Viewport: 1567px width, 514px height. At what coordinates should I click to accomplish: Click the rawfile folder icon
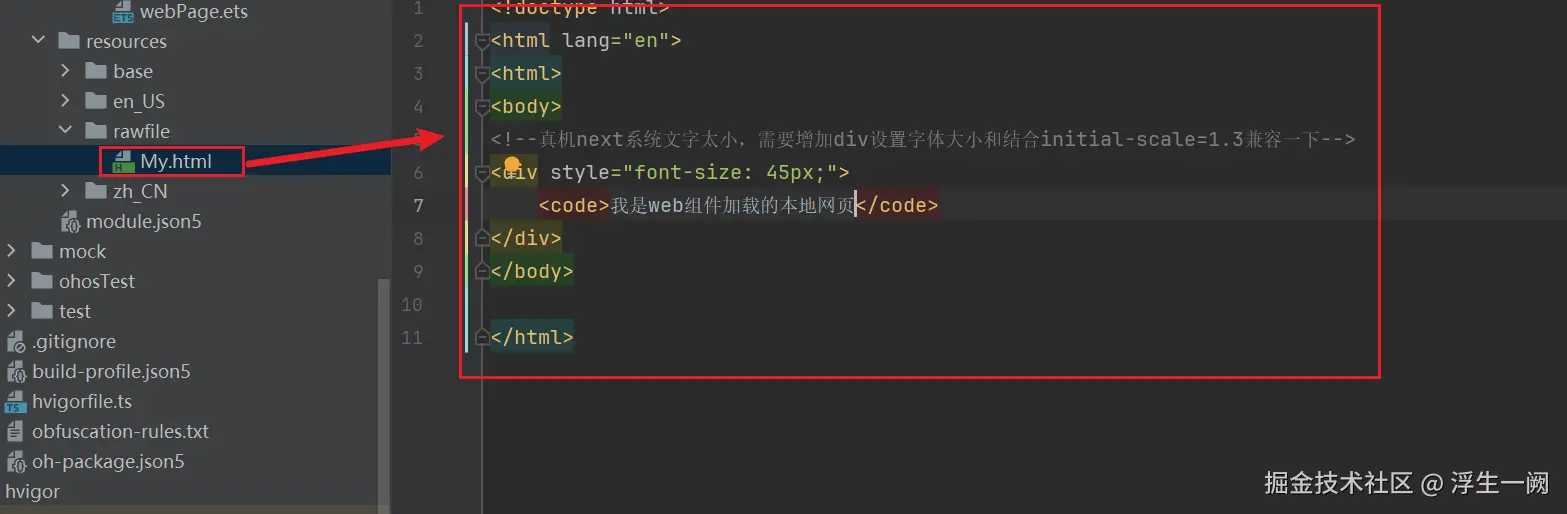[96, 131]
